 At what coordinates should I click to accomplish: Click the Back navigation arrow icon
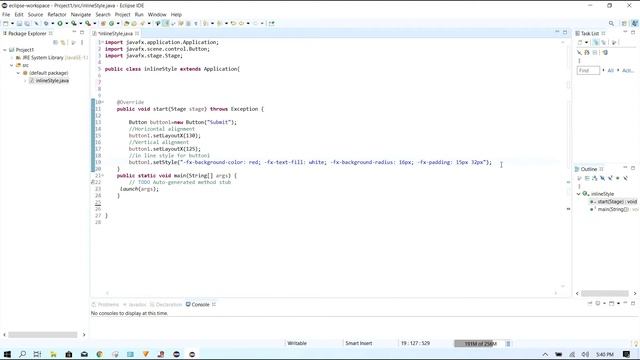tap(242, 23)
